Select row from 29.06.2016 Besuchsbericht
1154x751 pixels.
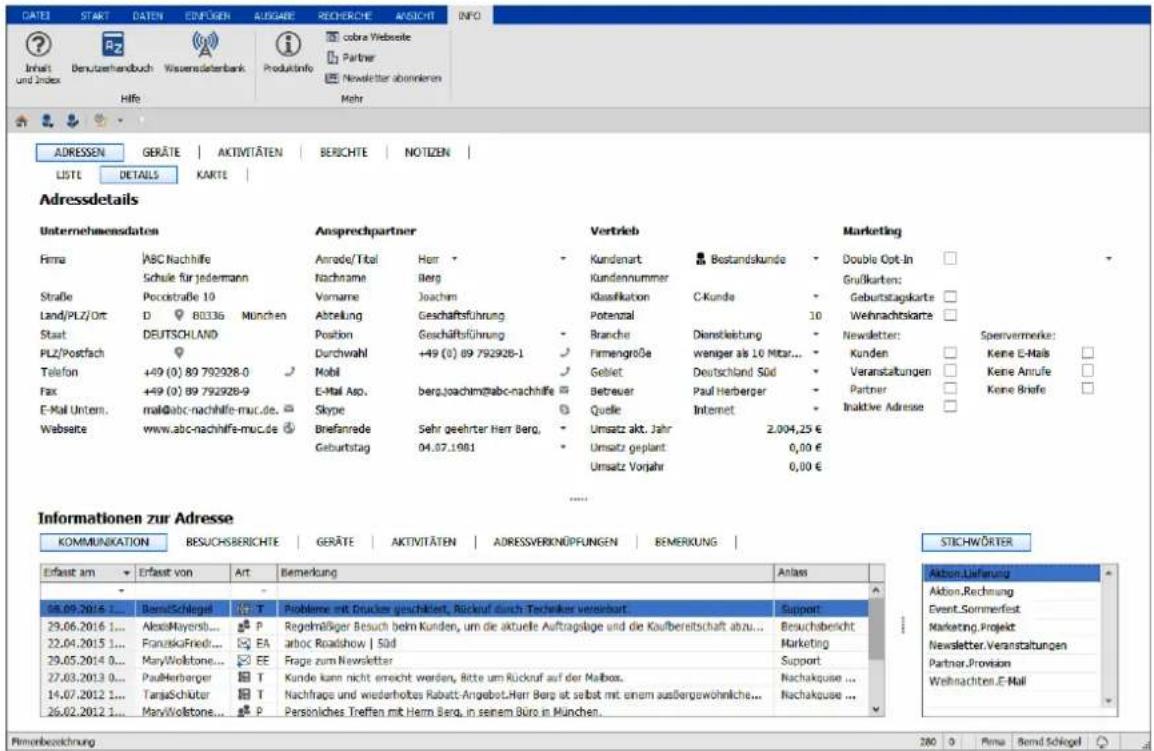pos(454,627)
